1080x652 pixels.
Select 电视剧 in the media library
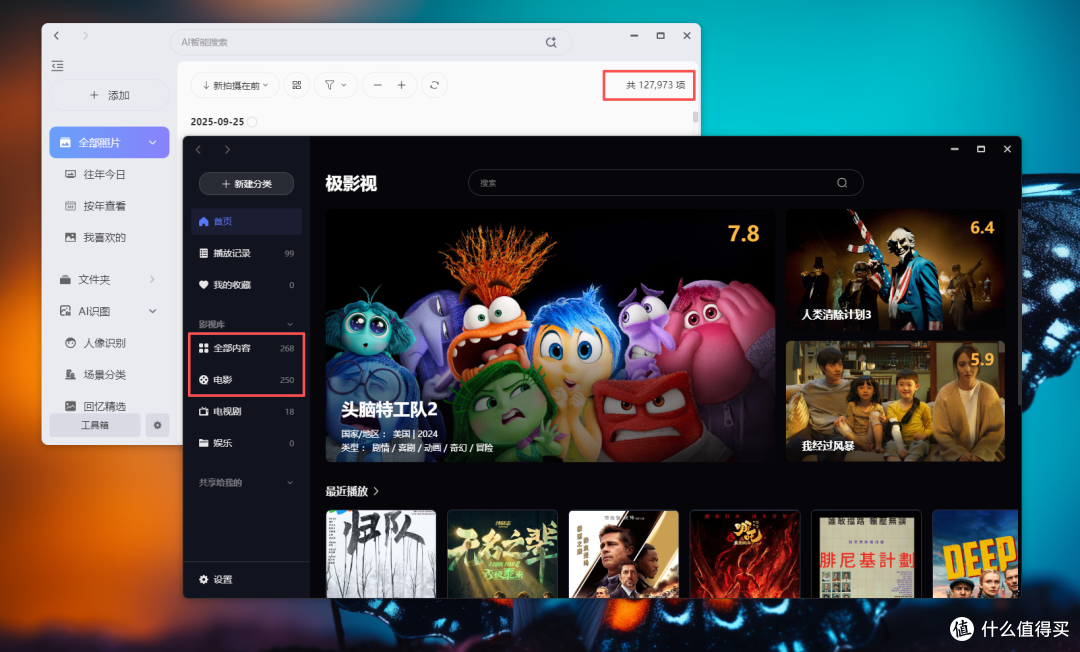point(246,411)
